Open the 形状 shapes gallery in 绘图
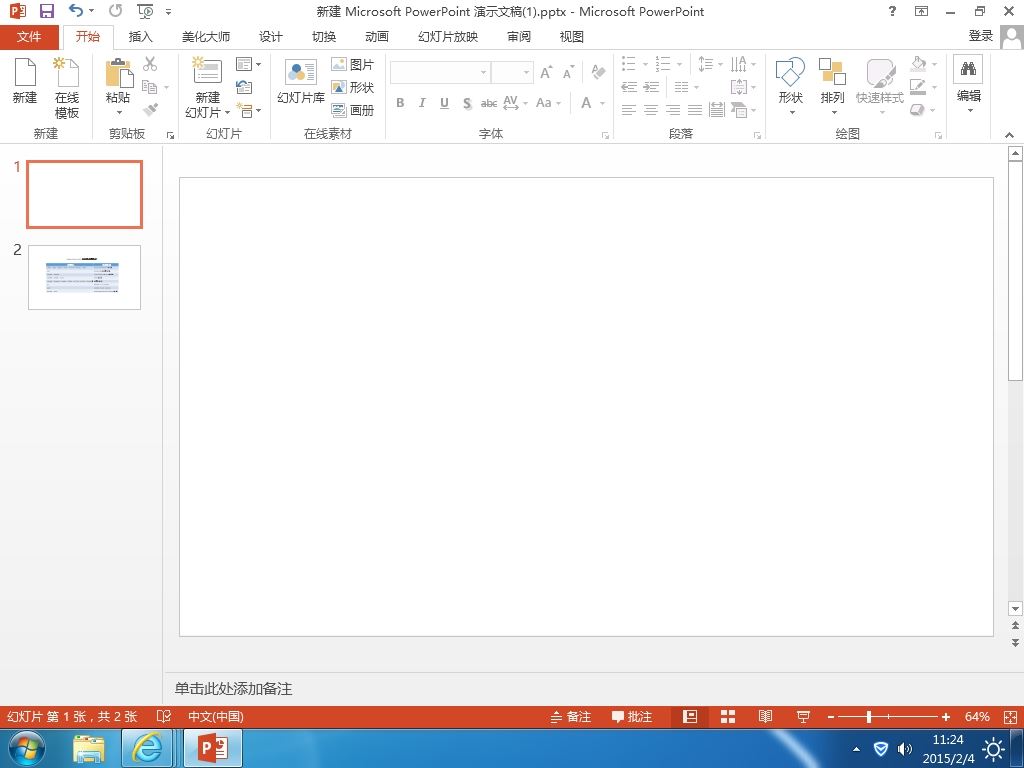Viewport: 1024px width, 768px height. (790, 87)
